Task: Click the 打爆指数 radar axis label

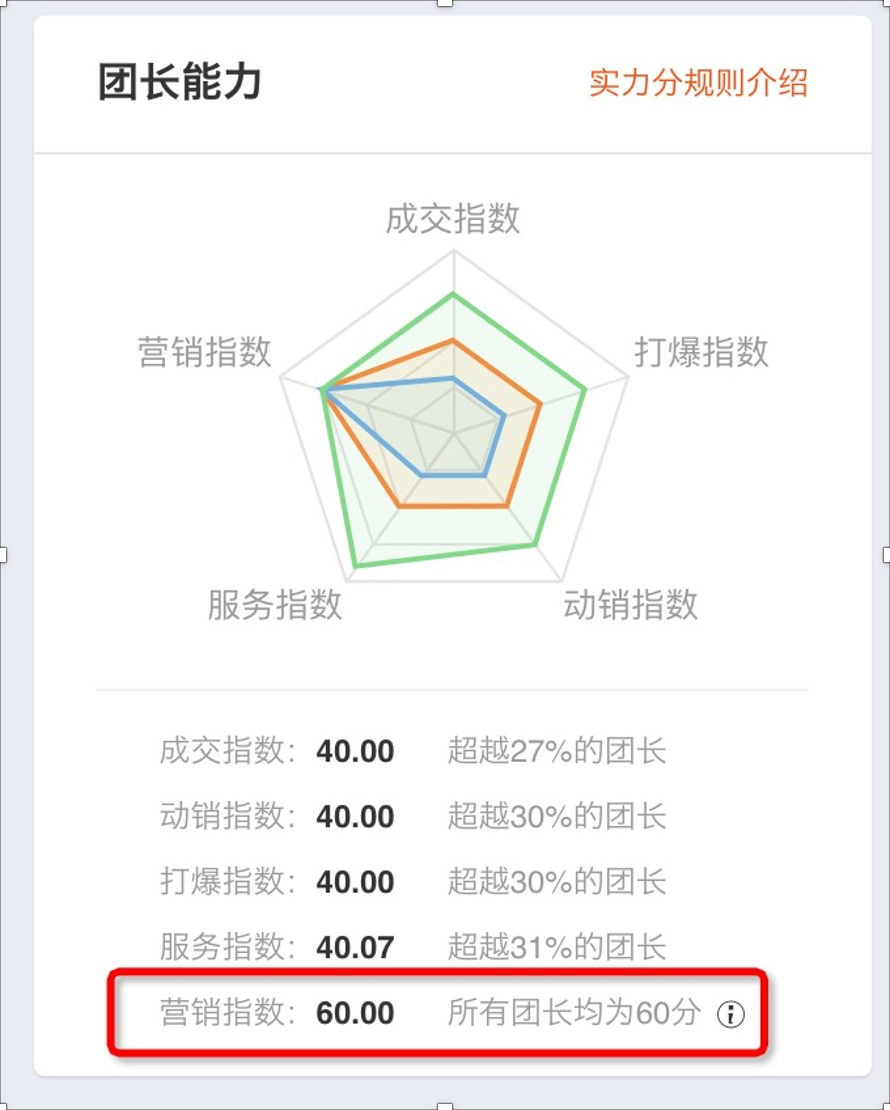Action: tap(701, 352)
